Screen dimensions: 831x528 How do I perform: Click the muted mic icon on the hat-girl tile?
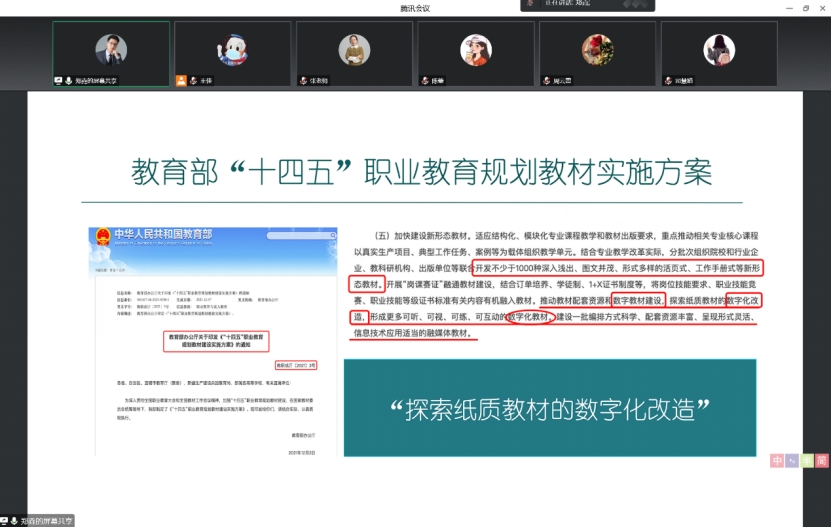click(425, 81)
